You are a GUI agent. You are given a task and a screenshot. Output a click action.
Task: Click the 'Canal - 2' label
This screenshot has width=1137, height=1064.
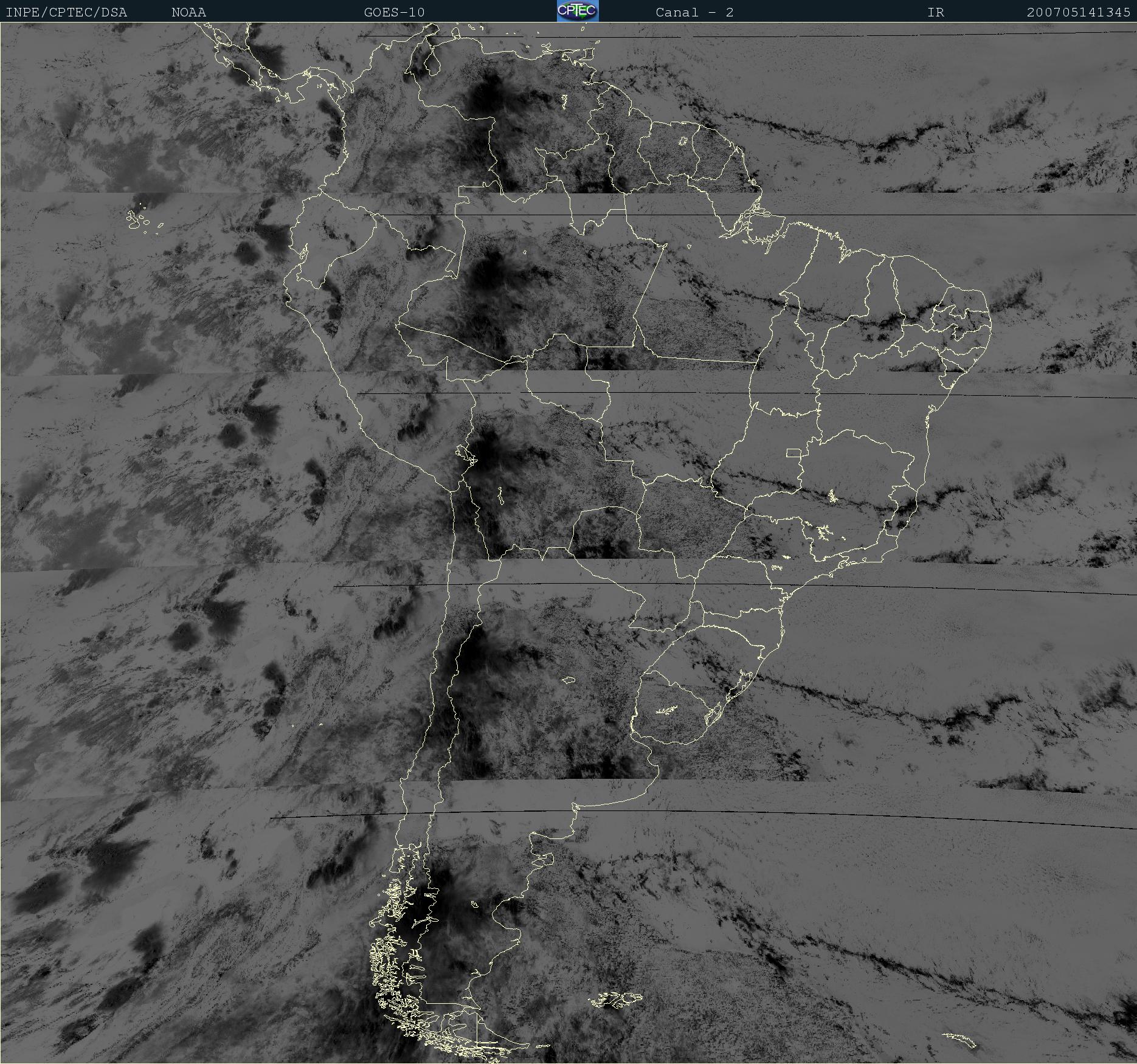coord(694,12)
